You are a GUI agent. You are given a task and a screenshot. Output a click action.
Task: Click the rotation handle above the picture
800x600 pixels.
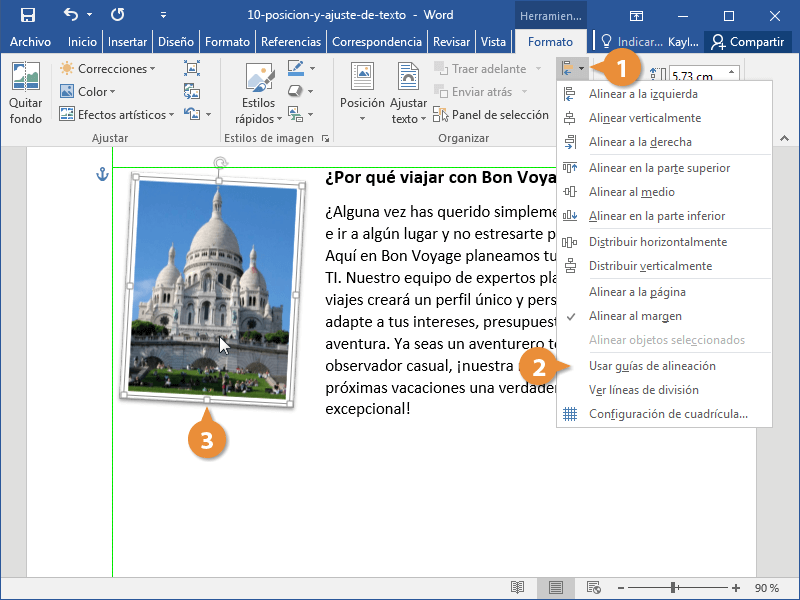pos(220,162)
